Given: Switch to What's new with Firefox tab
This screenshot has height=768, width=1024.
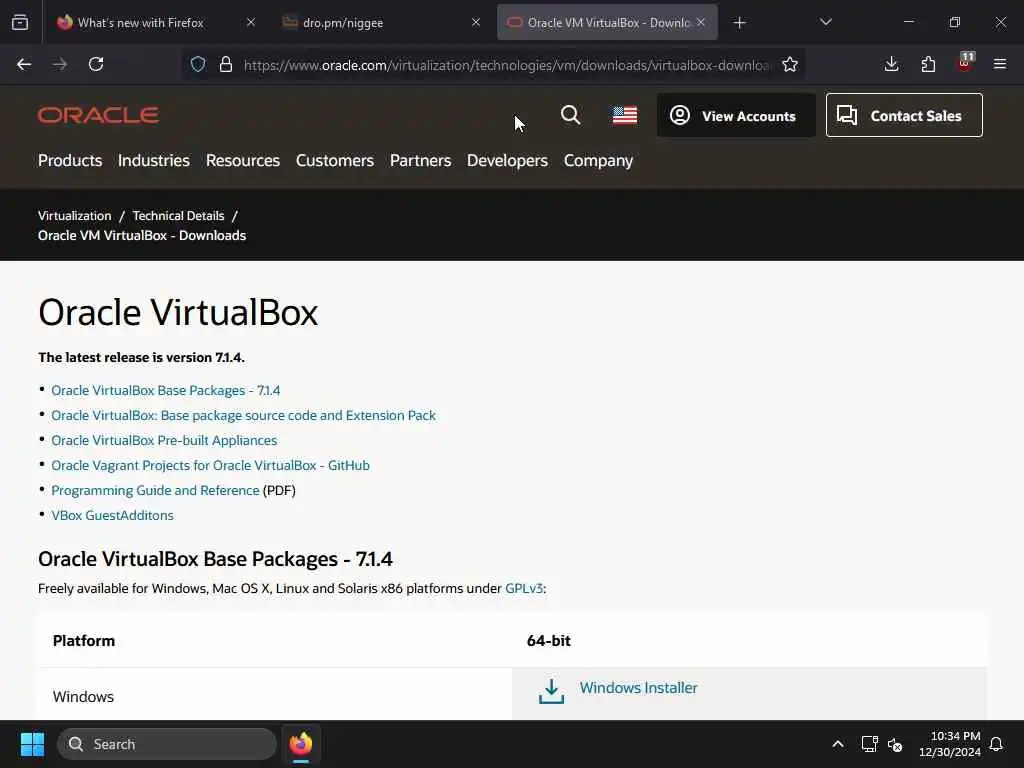Looking at the screenshot, I should tap(139, 23).
